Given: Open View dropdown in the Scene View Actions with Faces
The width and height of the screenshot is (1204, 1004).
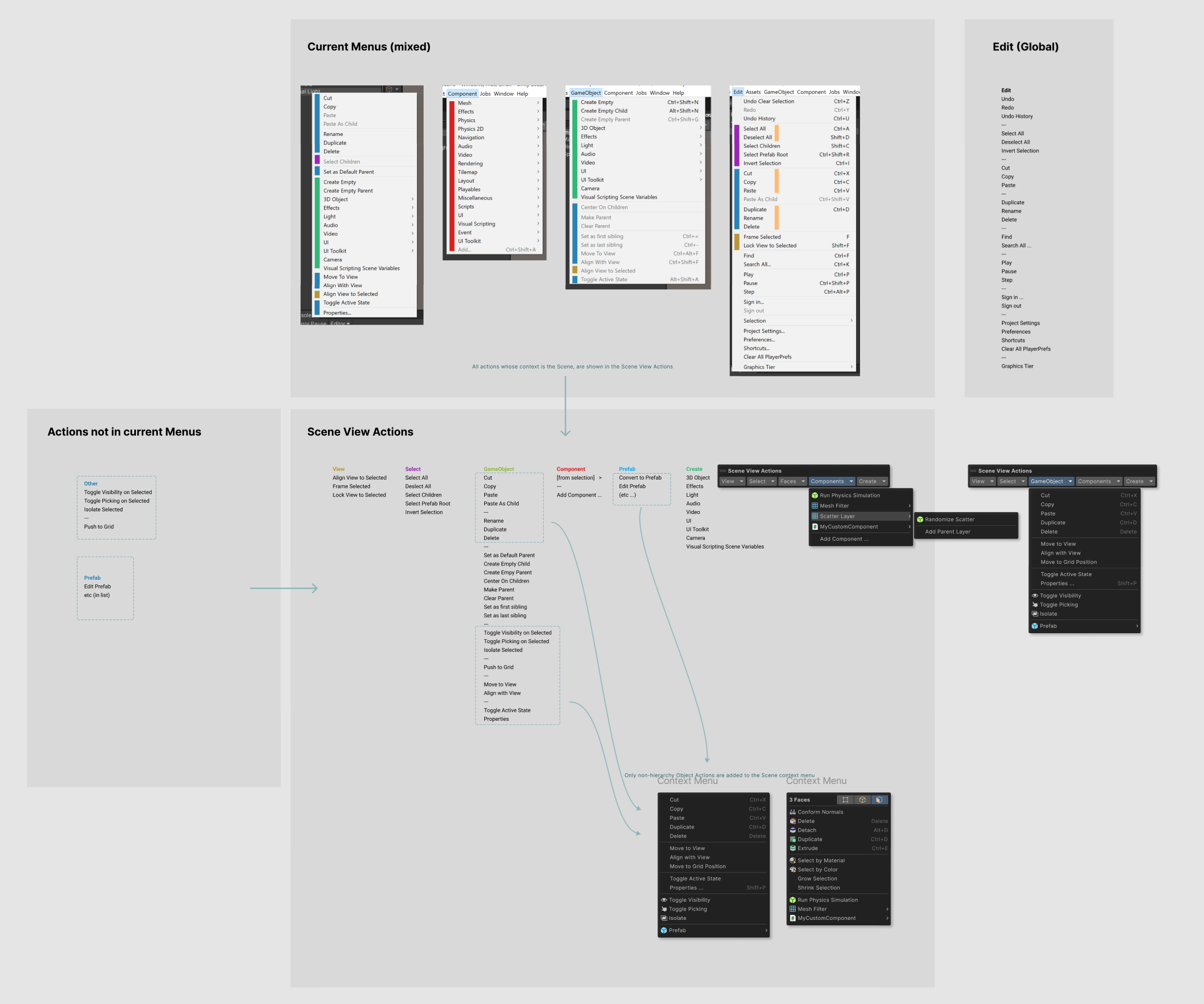Looking at the screenshot, I should point(733,481).
